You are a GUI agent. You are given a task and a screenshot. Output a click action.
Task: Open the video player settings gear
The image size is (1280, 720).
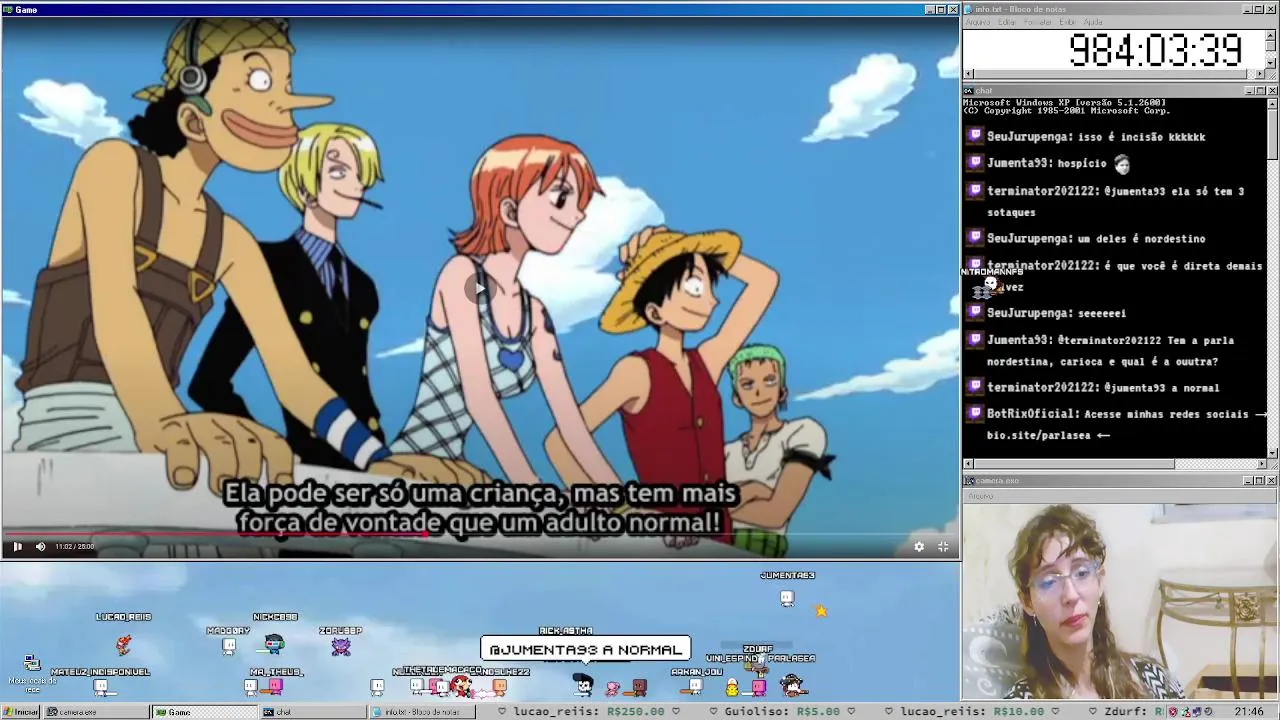pos(919,547)
